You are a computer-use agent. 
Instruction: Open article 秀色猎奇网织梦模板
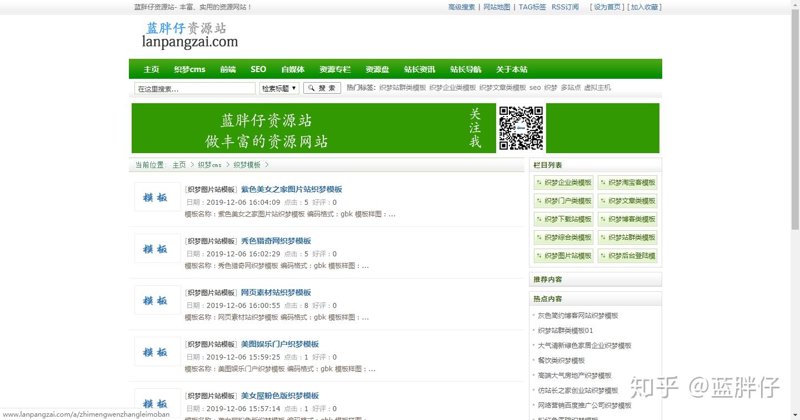pos(276,241)
